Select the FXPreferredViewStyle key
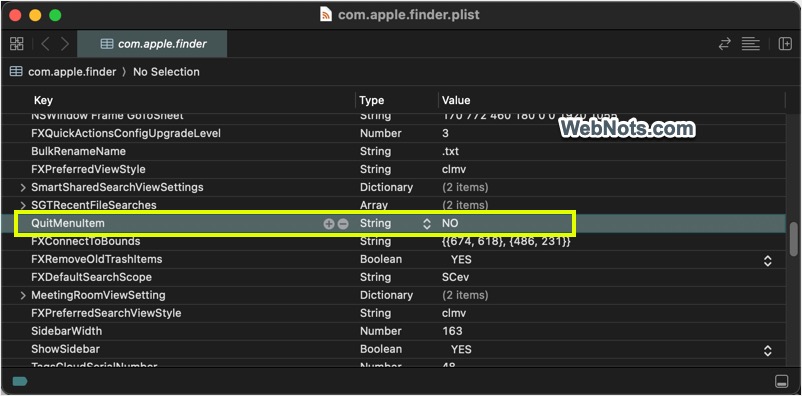 88,169
